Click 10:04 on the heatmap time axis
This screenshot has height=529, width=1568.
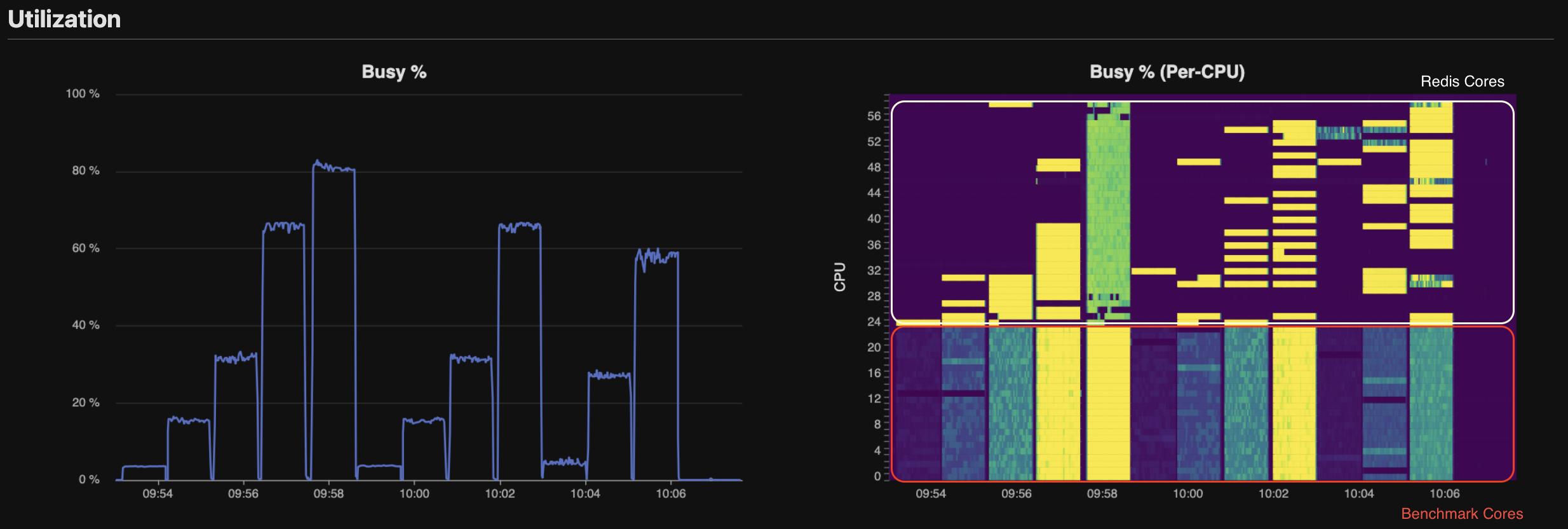click(1359, 494)
